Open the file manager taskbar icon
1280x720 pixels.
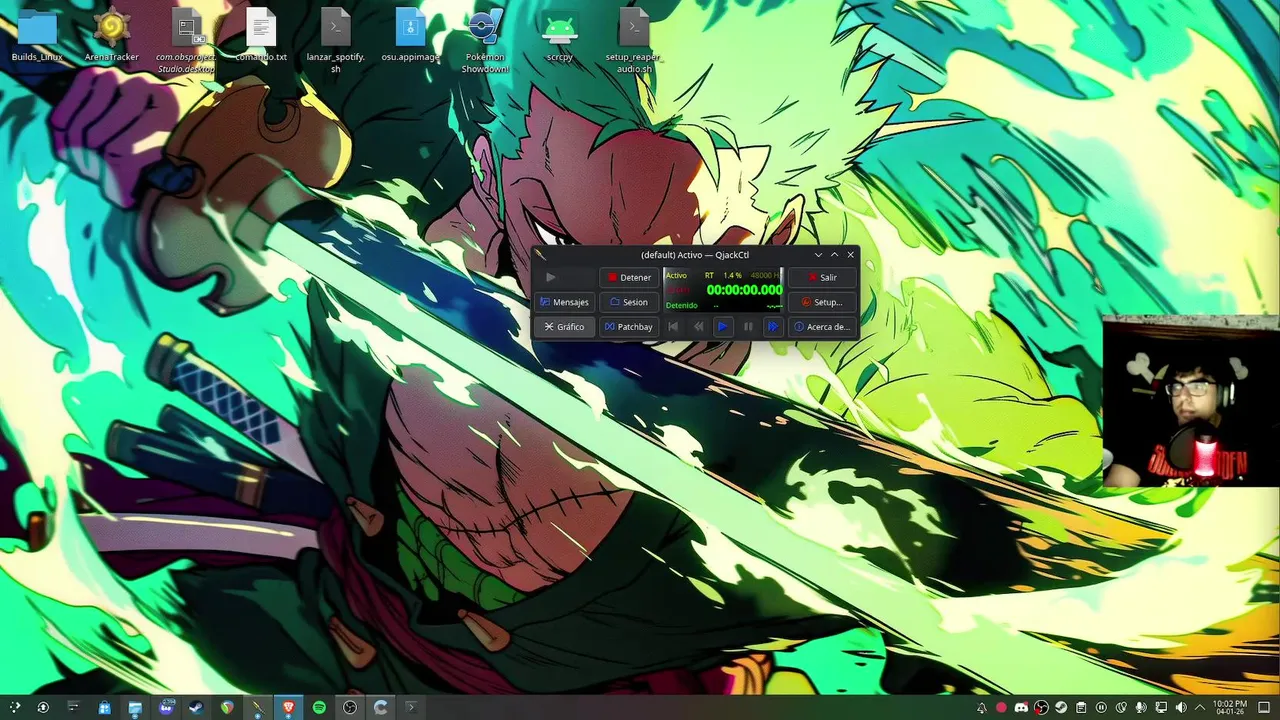(x=135, y=707)
